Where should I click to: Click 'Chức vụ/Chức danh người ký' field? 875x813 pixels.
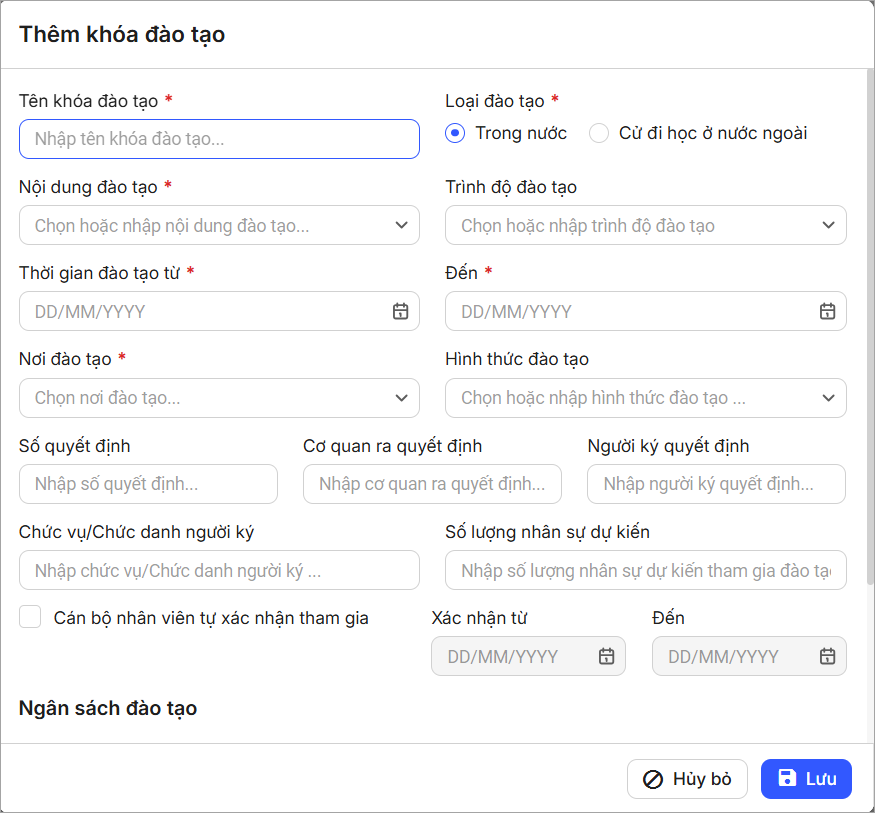click(219, 571)
